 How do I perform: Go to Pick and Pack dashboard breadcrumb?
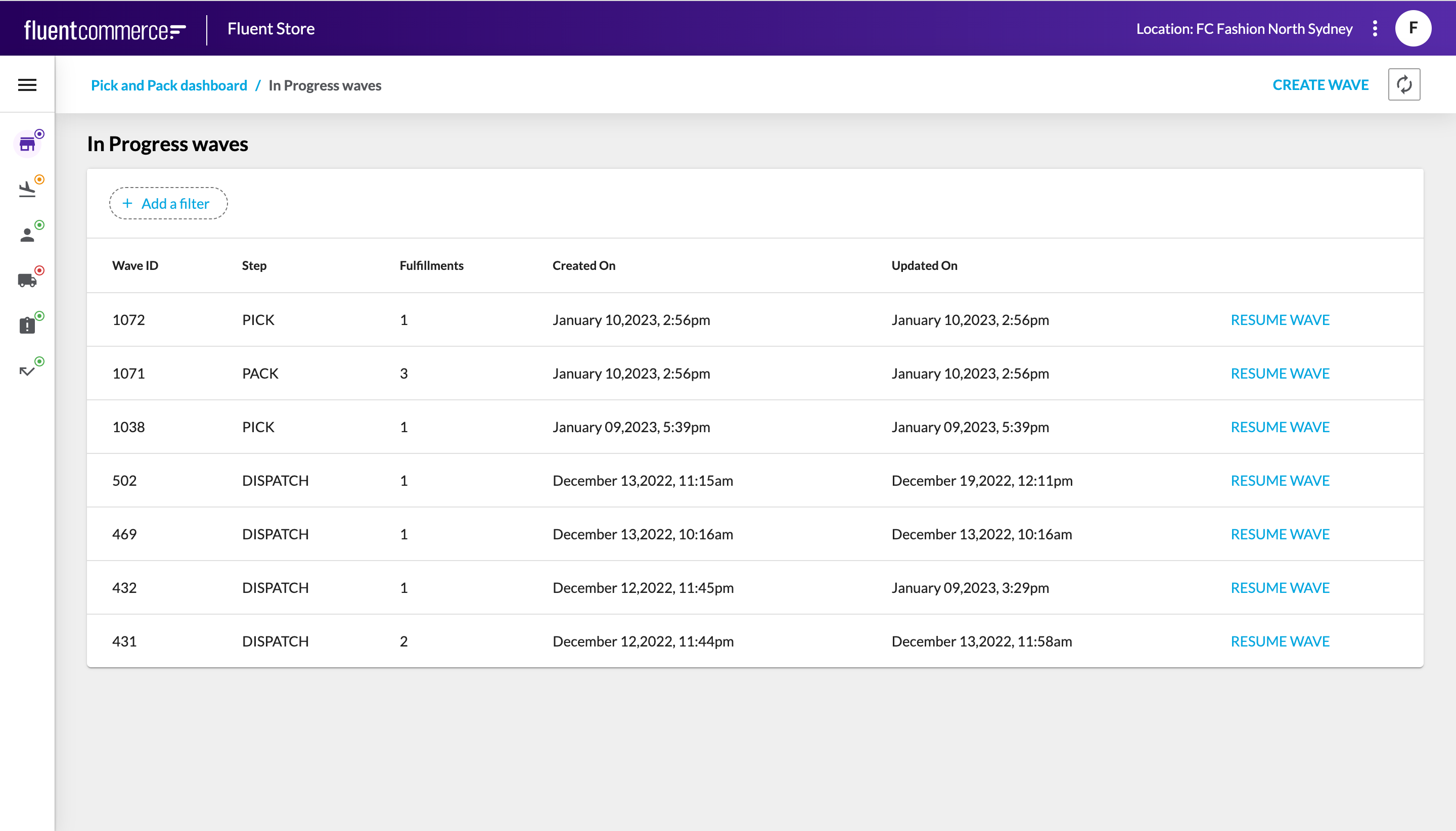(169, 85)
